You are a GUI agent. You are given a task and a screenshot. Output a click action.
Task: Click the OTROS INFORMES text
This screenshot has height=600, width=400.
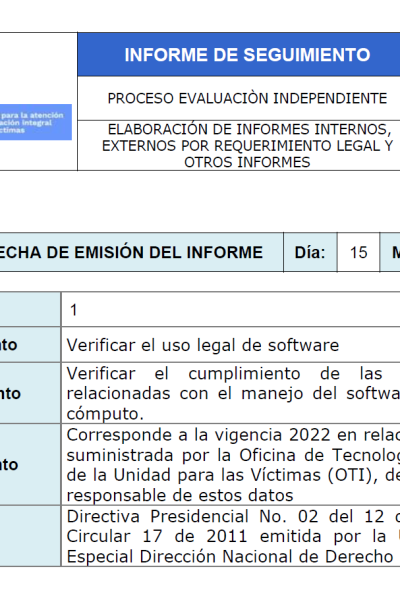247,162
